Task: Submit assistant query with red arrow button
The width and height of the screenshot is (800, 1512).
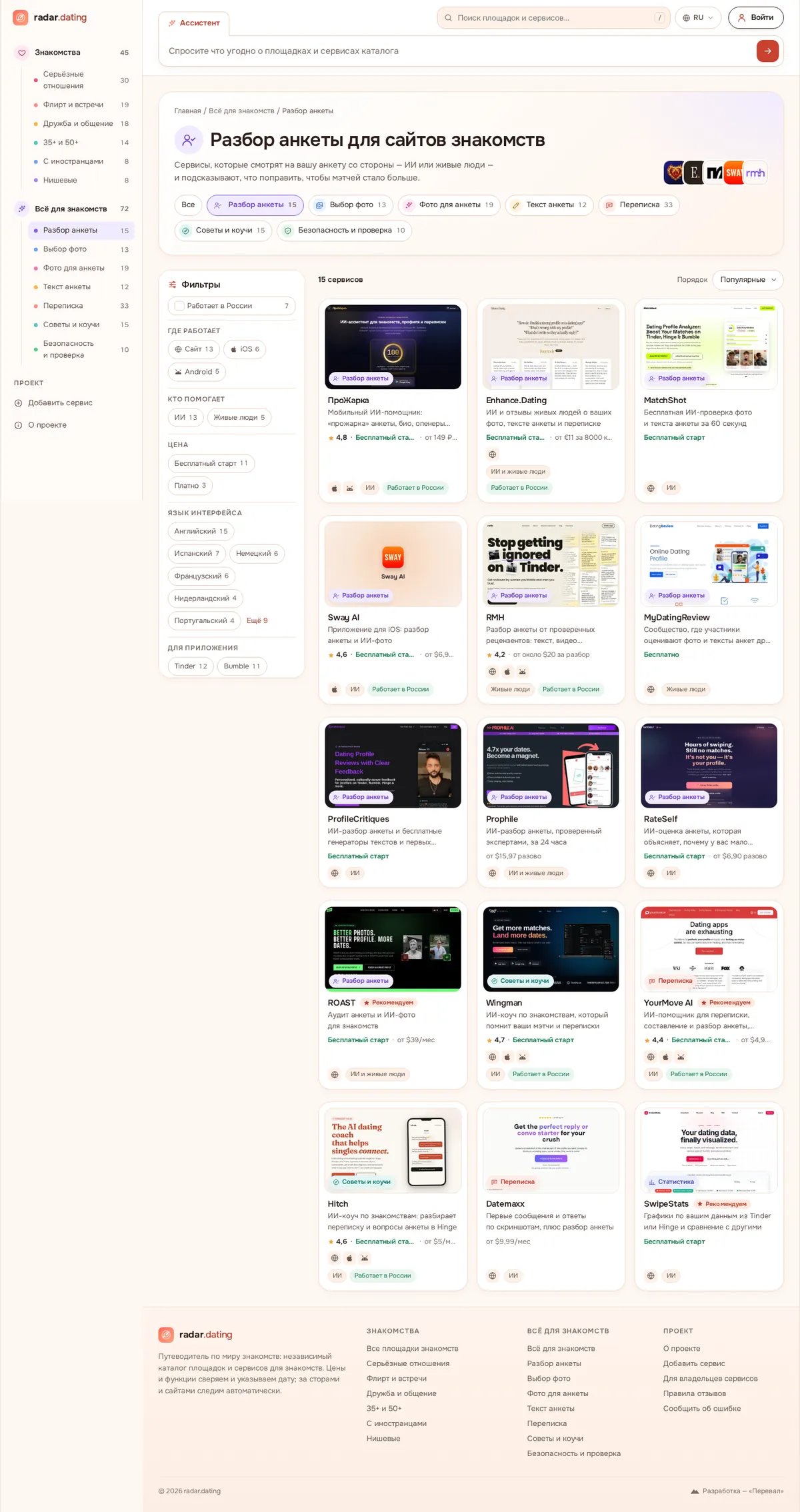Action: 767,51
